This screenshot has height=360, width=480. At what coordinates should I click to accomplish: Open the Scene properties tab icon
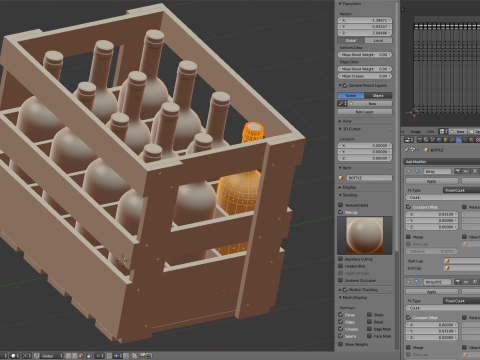click(x=432, y=140)
